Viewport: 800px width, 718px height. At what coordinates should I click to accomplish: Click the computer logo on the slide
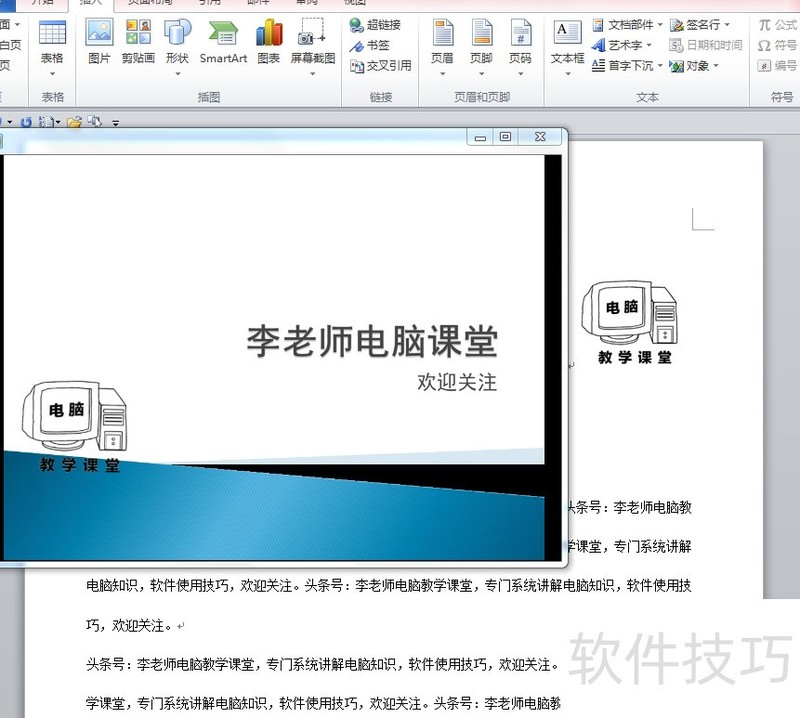click(74, 427)
